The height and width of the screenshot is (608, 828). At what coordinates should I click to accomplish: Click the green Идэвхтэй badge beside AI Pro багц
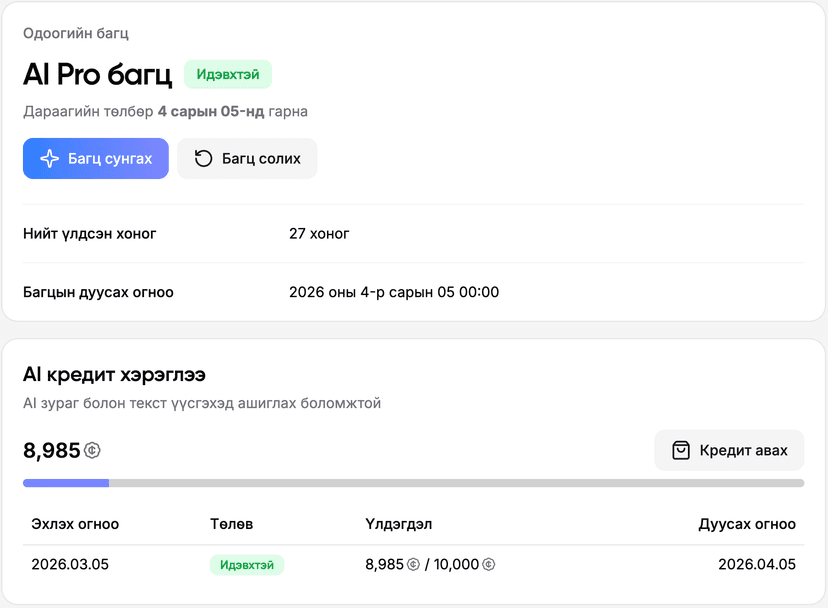[x=228, y=74]
